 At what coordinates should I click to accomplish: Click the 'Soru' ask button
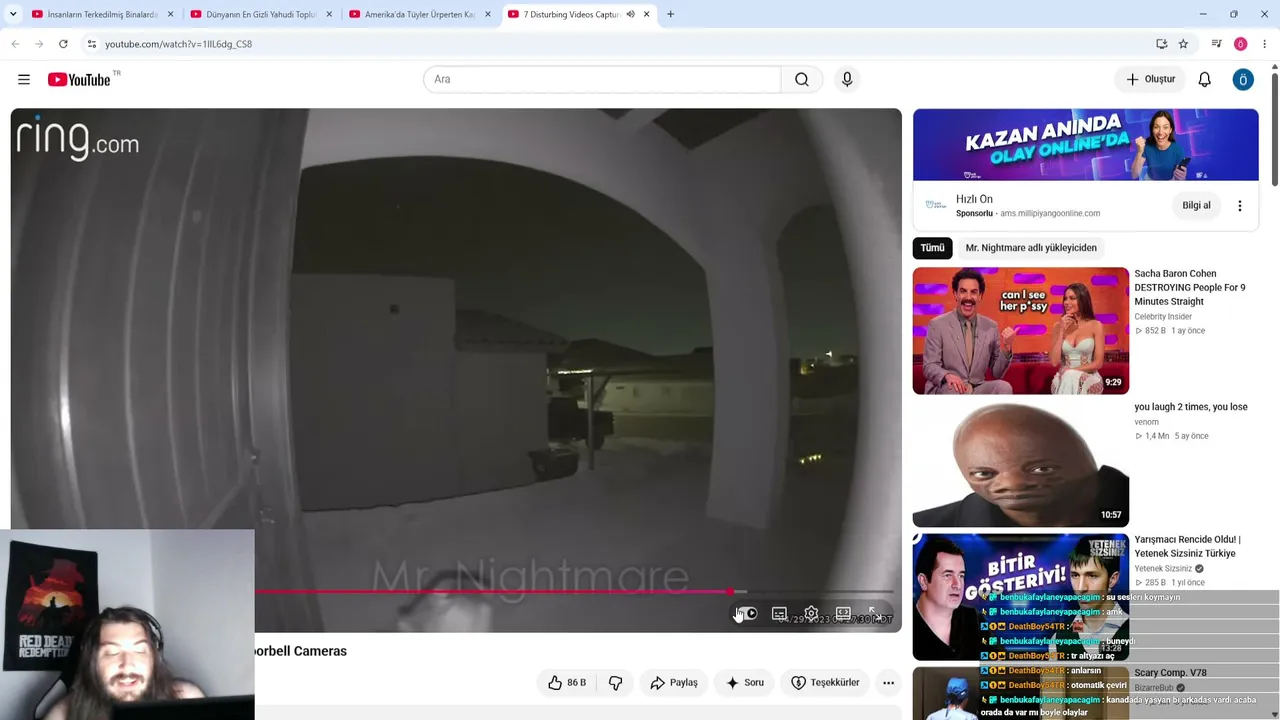[745, 682]
